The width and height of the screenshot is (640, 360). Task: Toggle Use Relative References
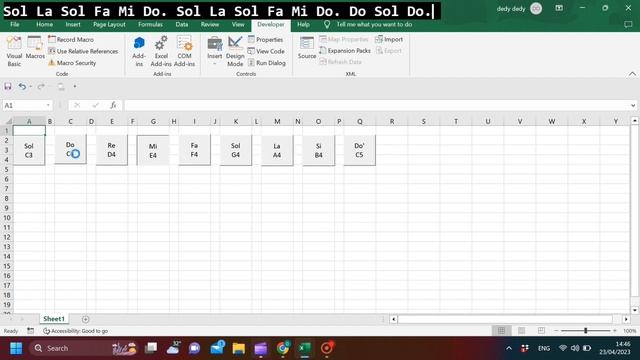(x=83, y=51)
